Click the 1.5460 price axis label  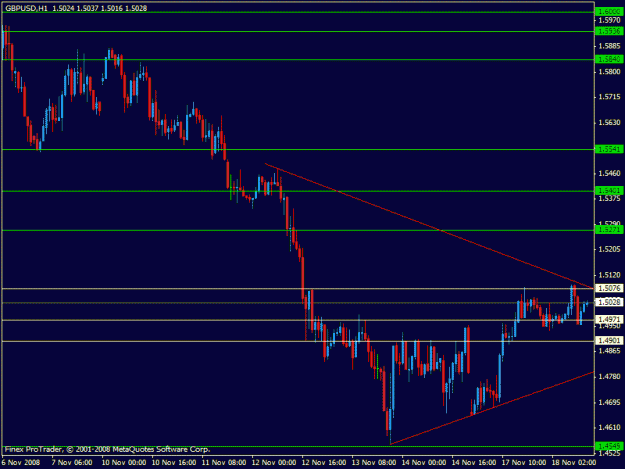click(609, 173)
